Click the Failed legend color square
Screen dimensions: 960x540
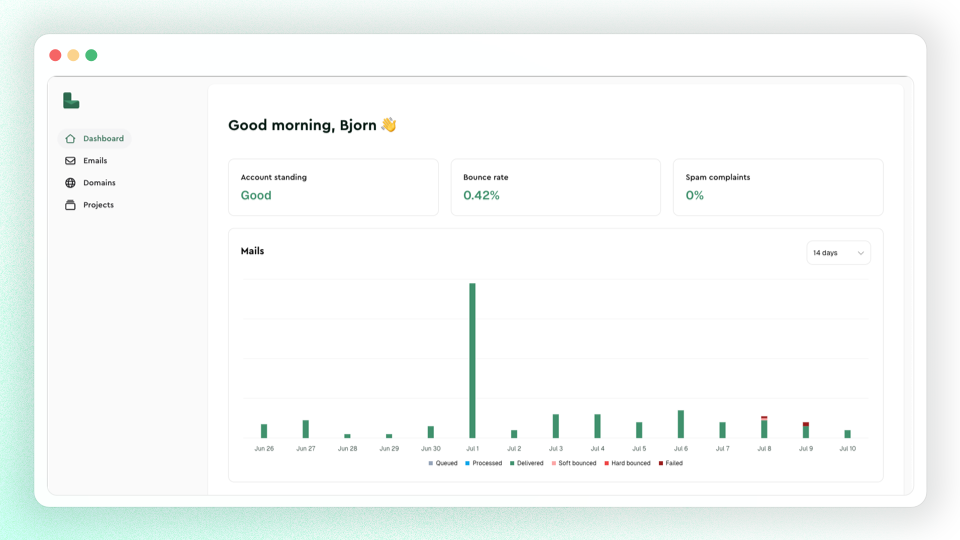pyautogui.click(x=661, y=463)
